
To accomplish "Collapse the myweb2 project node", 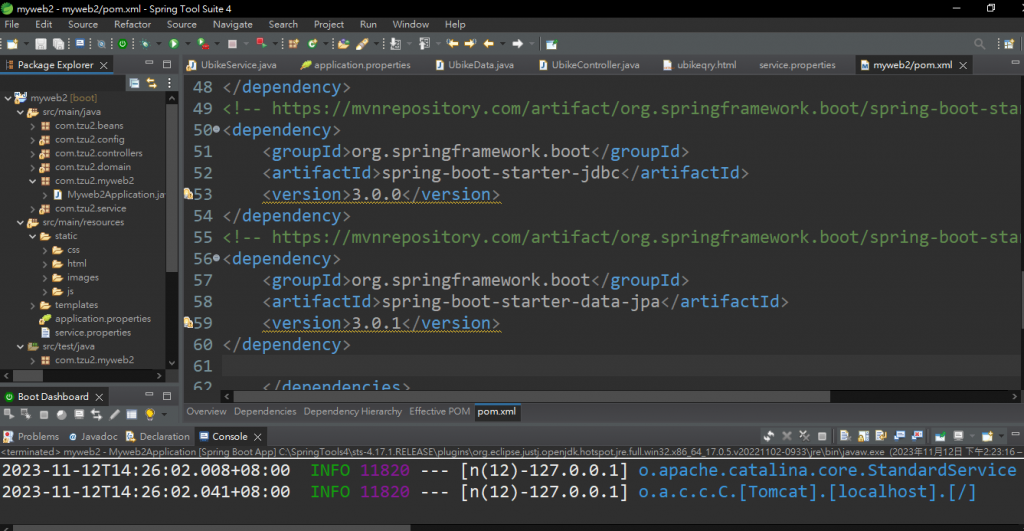I will coord(8,98).
